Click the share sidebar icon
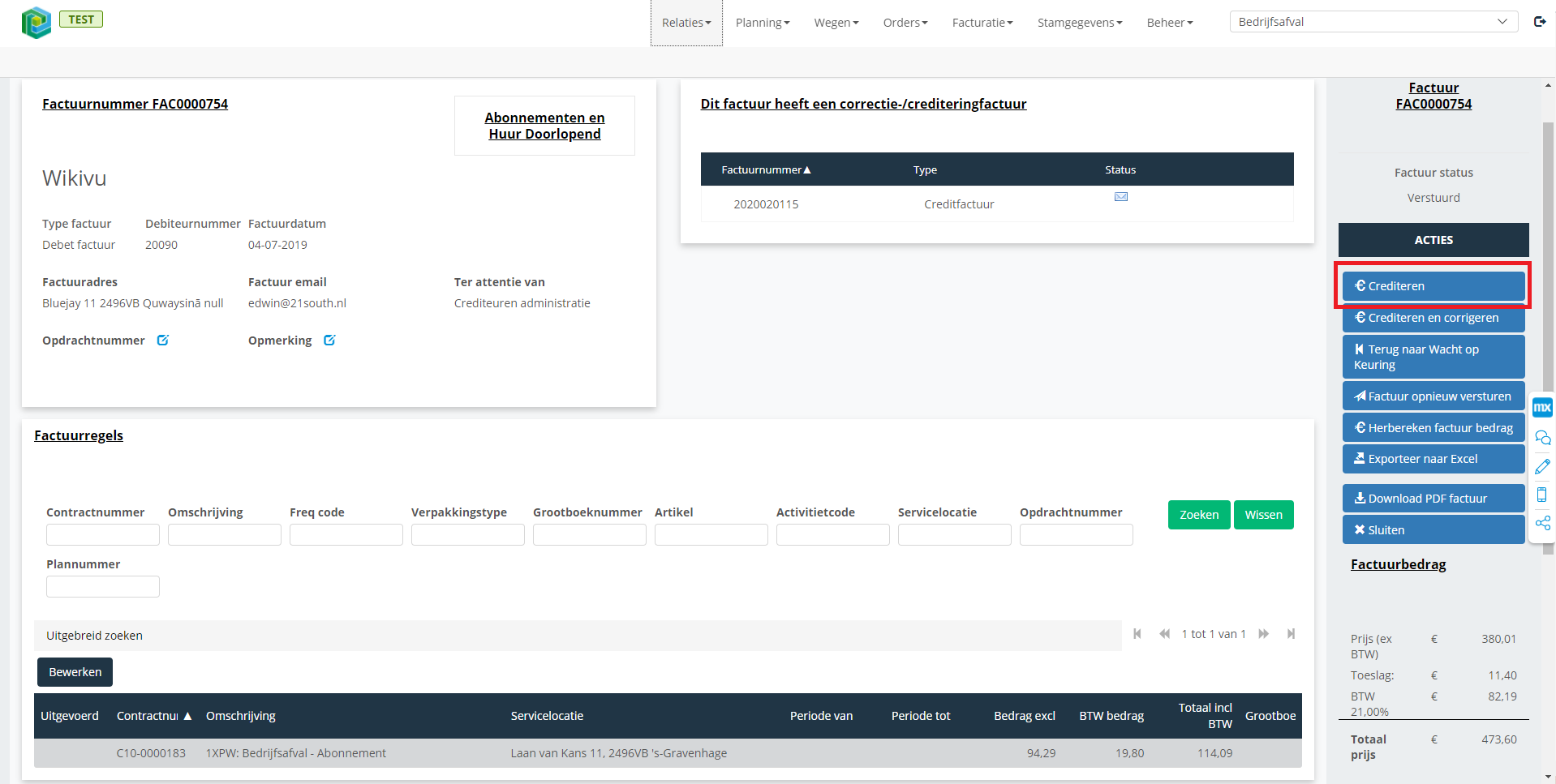1556x784 pixels. pos(1542,523)
